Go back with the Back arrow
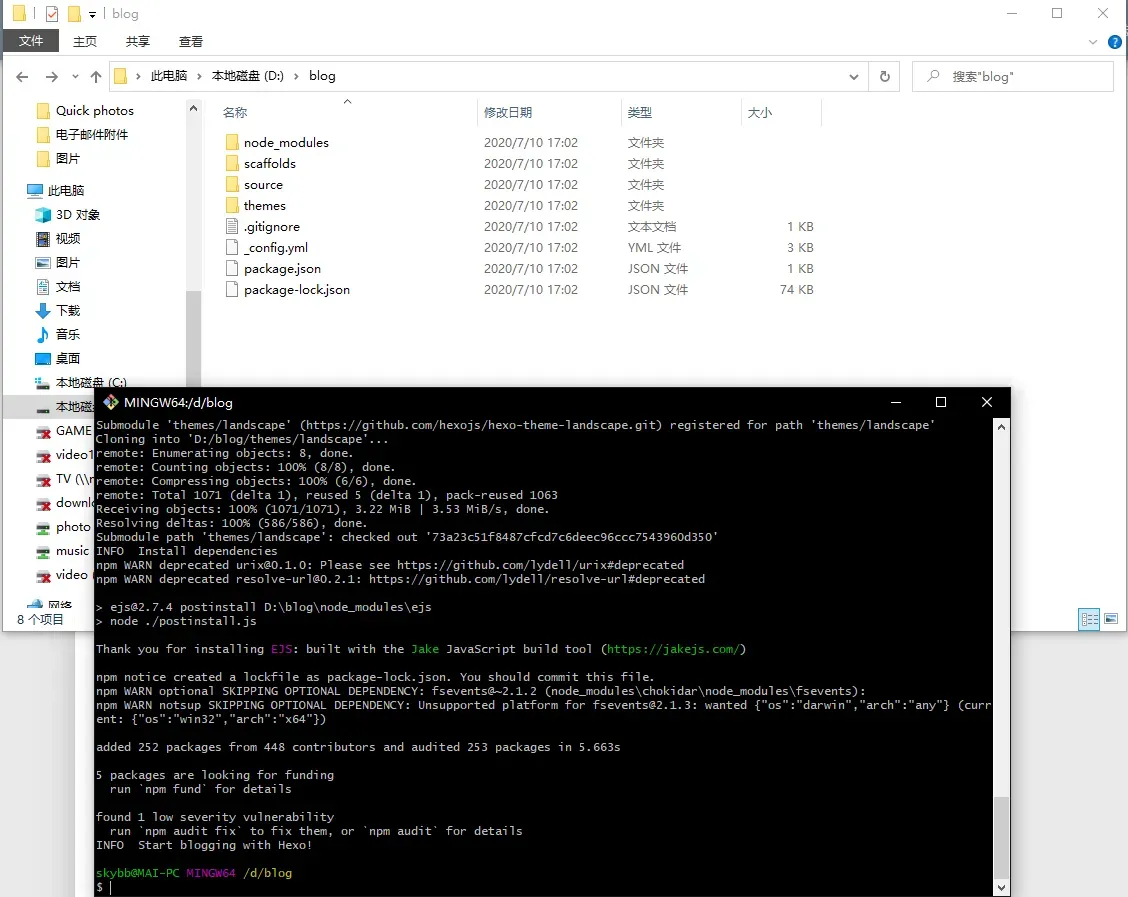 pos(22,76)
